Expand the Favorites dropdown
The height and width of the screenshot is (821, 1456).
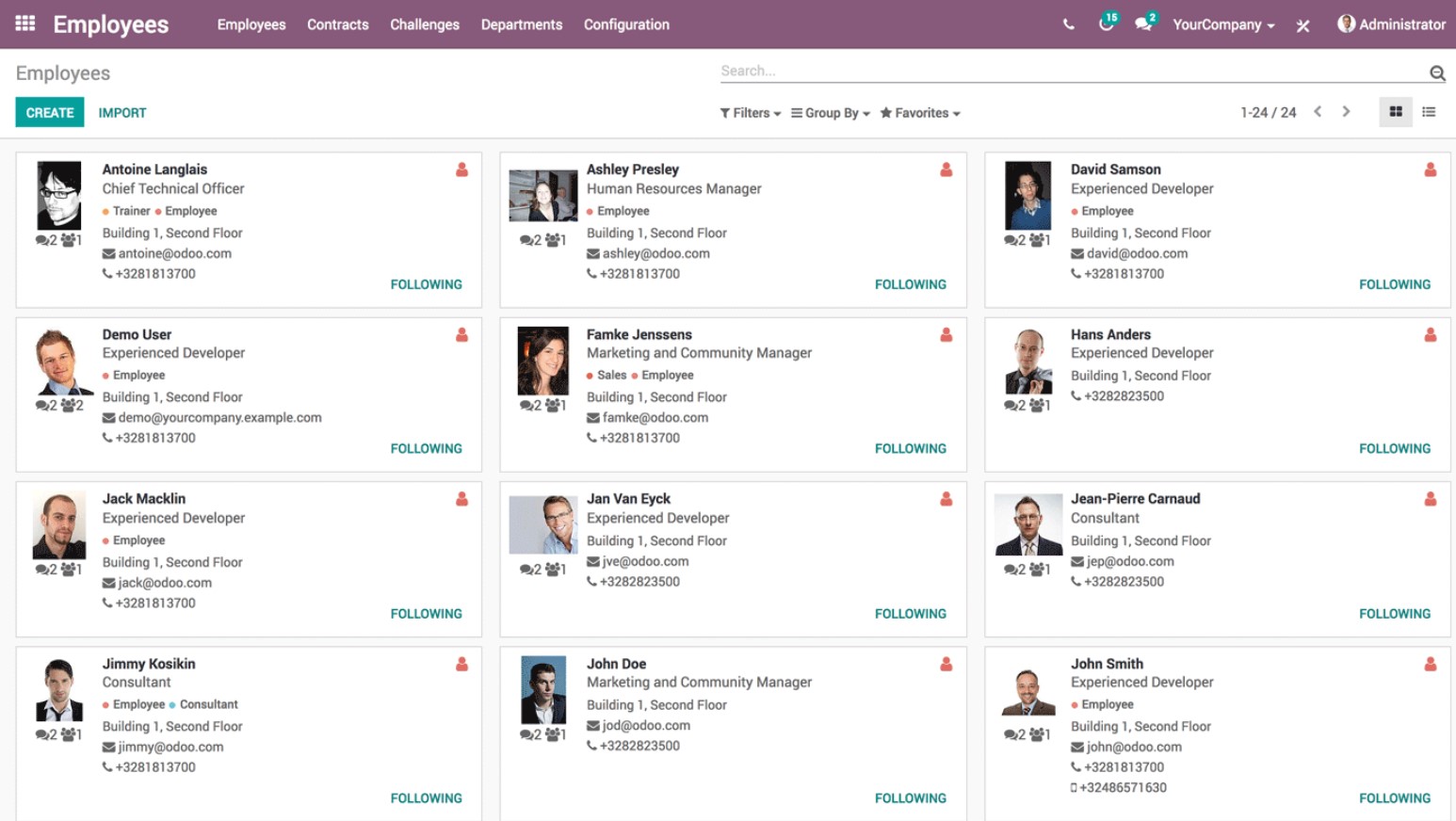[x=920, y=113]
